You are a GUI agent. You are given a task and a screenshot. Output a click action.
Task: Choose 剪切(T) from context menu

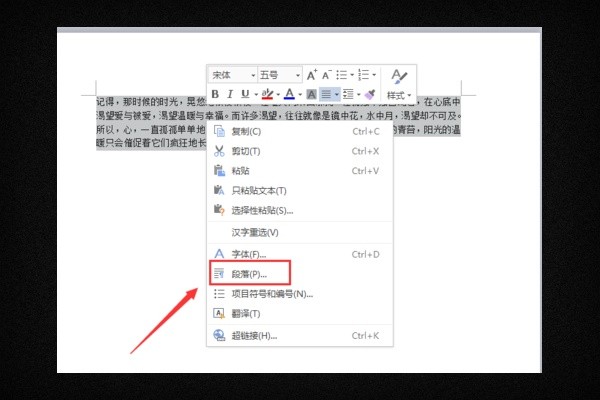[300, 151]
